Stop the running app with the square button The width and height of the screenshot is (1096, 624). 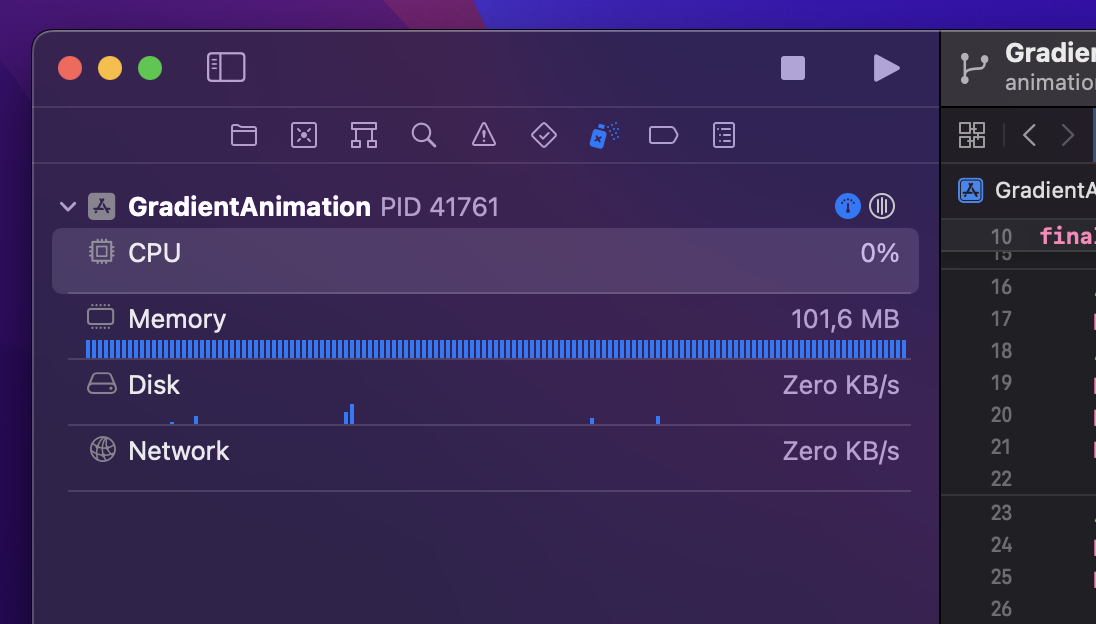click(793, 68)
